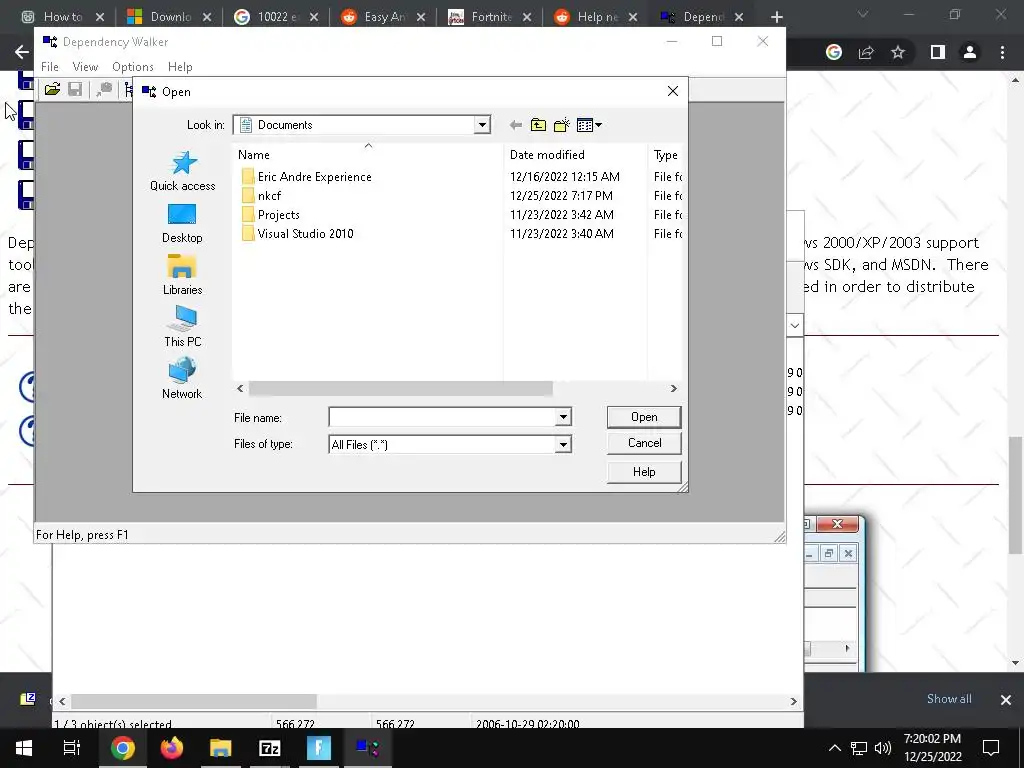The height and width of the screenshot is (768, 1024).
Task: Click the Save toolbar icon in Dependency Walker
Action: 75,89
